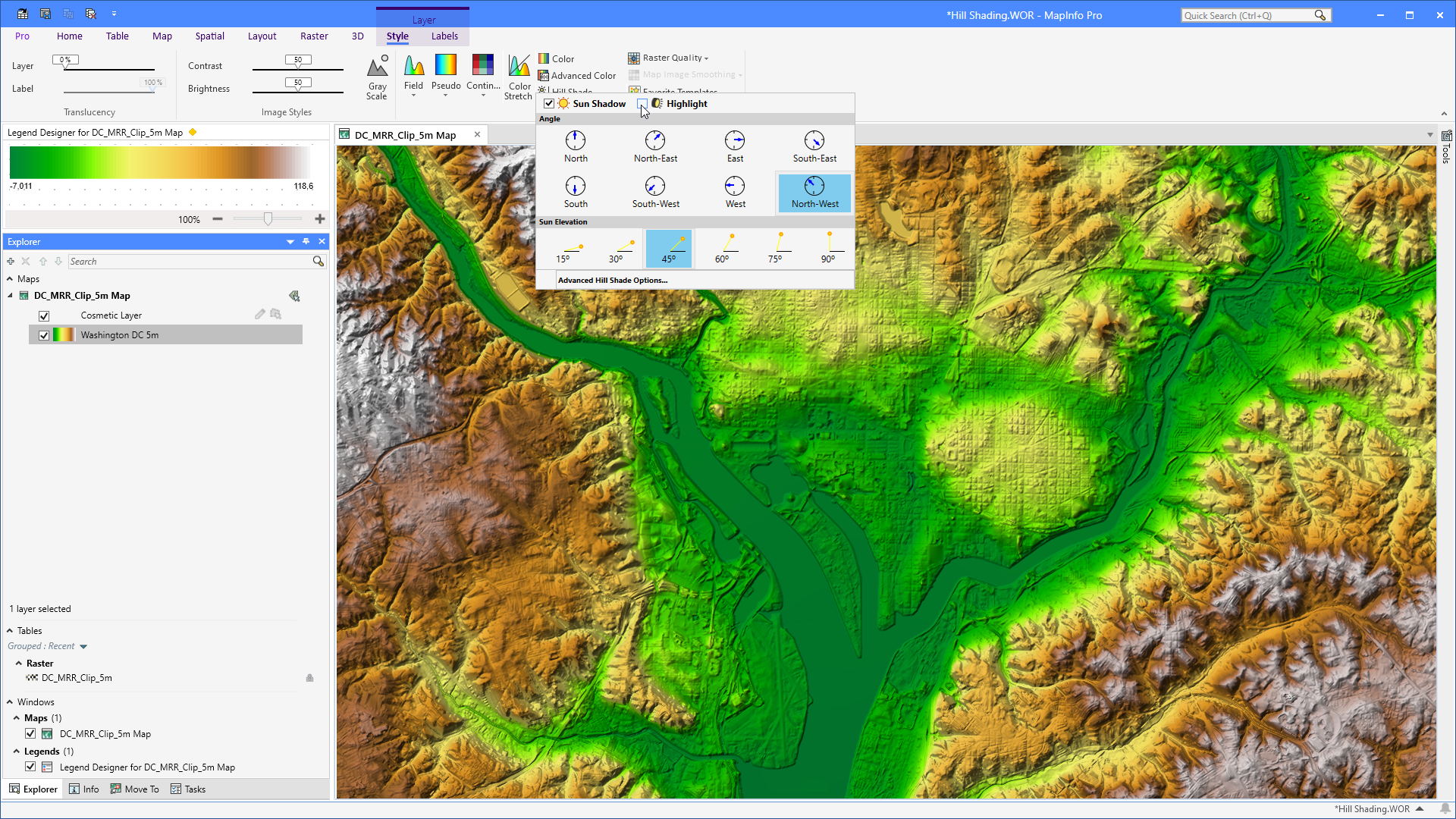1456x819 pixels.
Task: Collapse the Windows section
Action: pos(10,702)
